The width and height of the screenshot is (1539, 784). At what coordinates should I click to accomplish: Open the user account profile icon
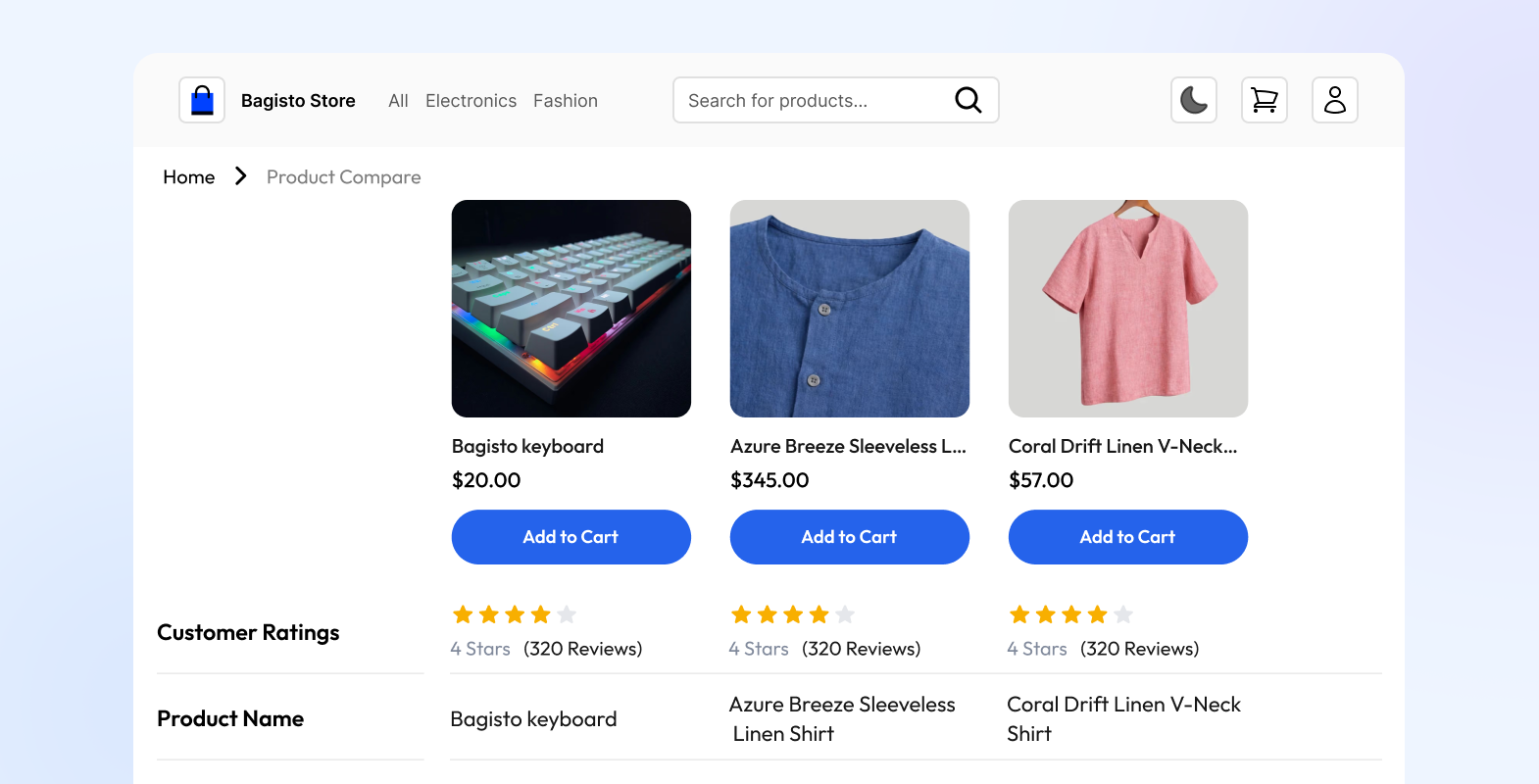point(1335,100)
